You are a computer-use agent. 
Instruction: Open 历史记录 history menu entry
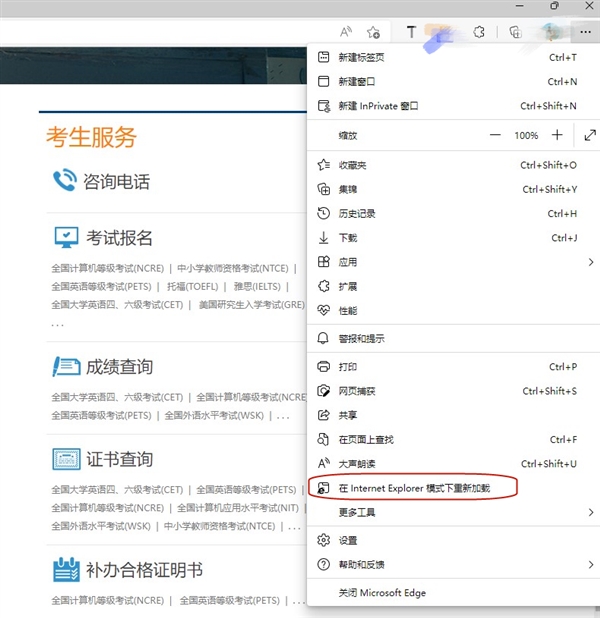453,214
